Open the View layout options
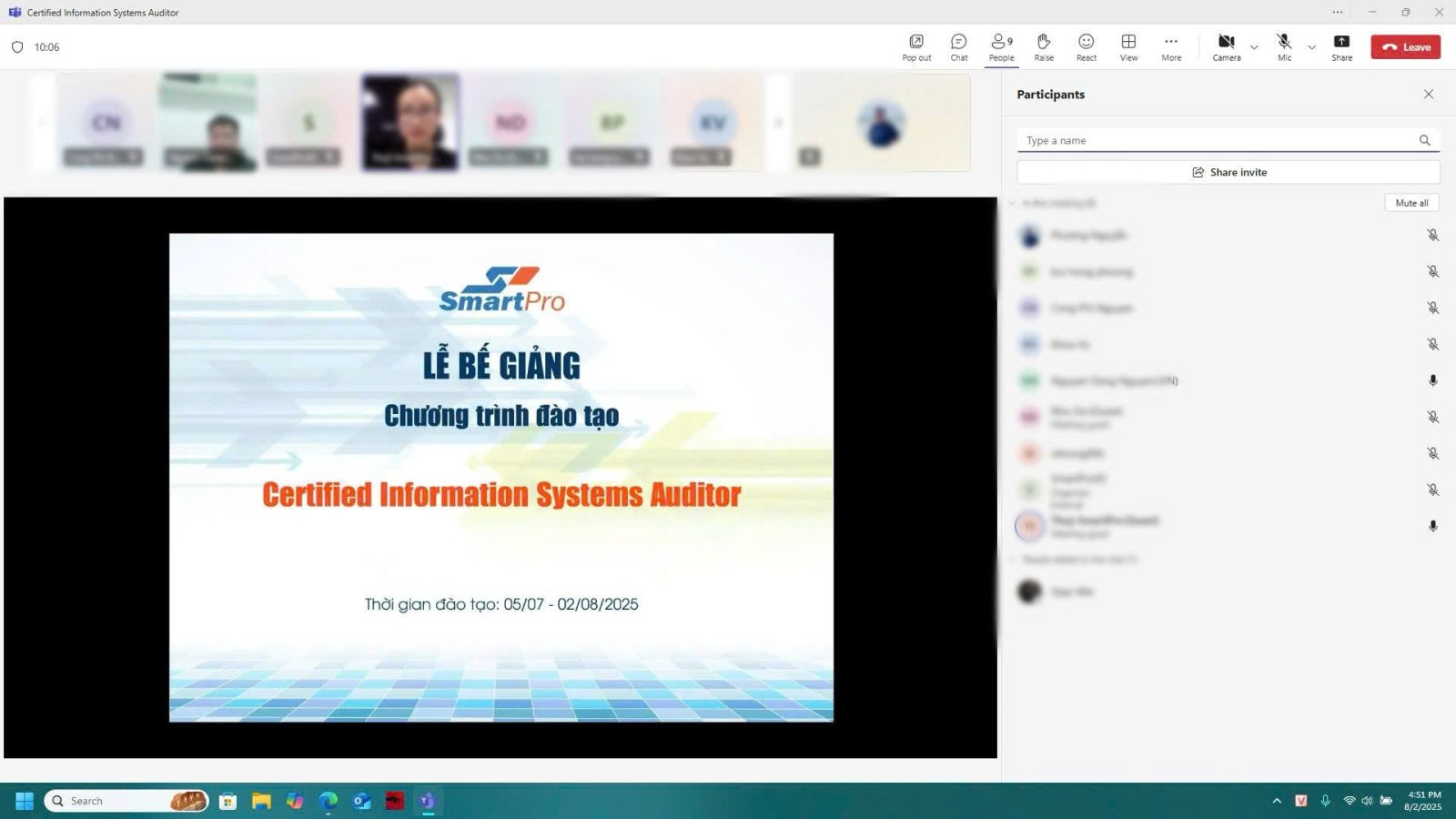 [x=1128, y=47]
